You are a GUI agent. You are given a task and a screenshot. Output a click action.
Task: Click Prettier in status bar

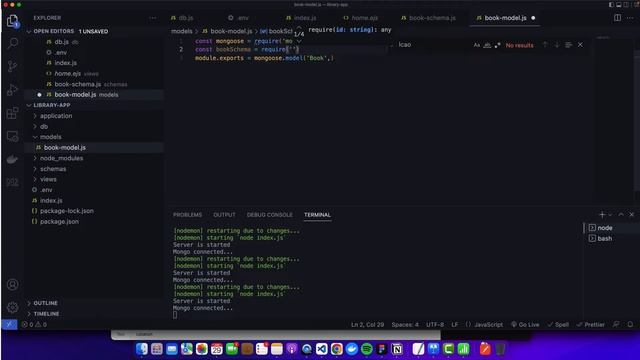(x=591, y=324)
